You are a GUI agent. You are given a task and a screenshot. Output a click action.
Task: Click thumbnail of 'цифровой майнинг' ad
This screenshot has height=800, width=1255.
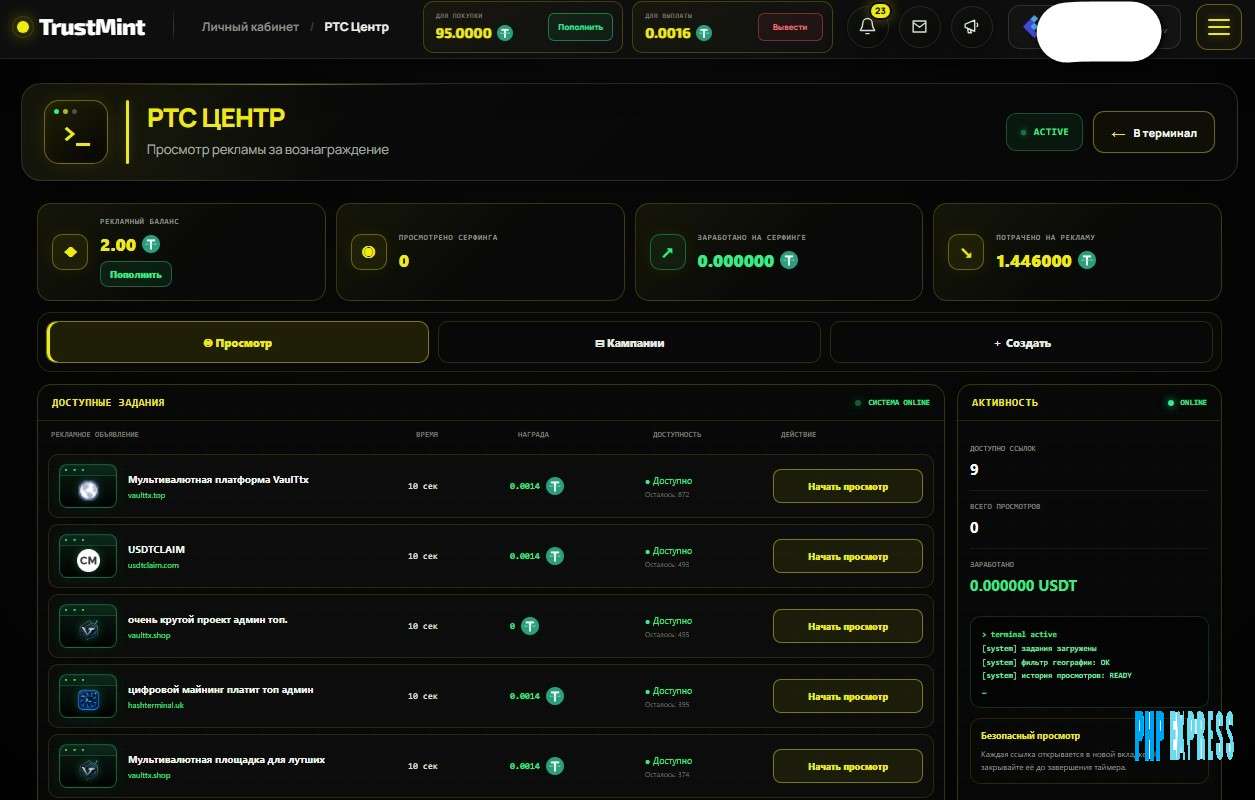pos(88,696)
